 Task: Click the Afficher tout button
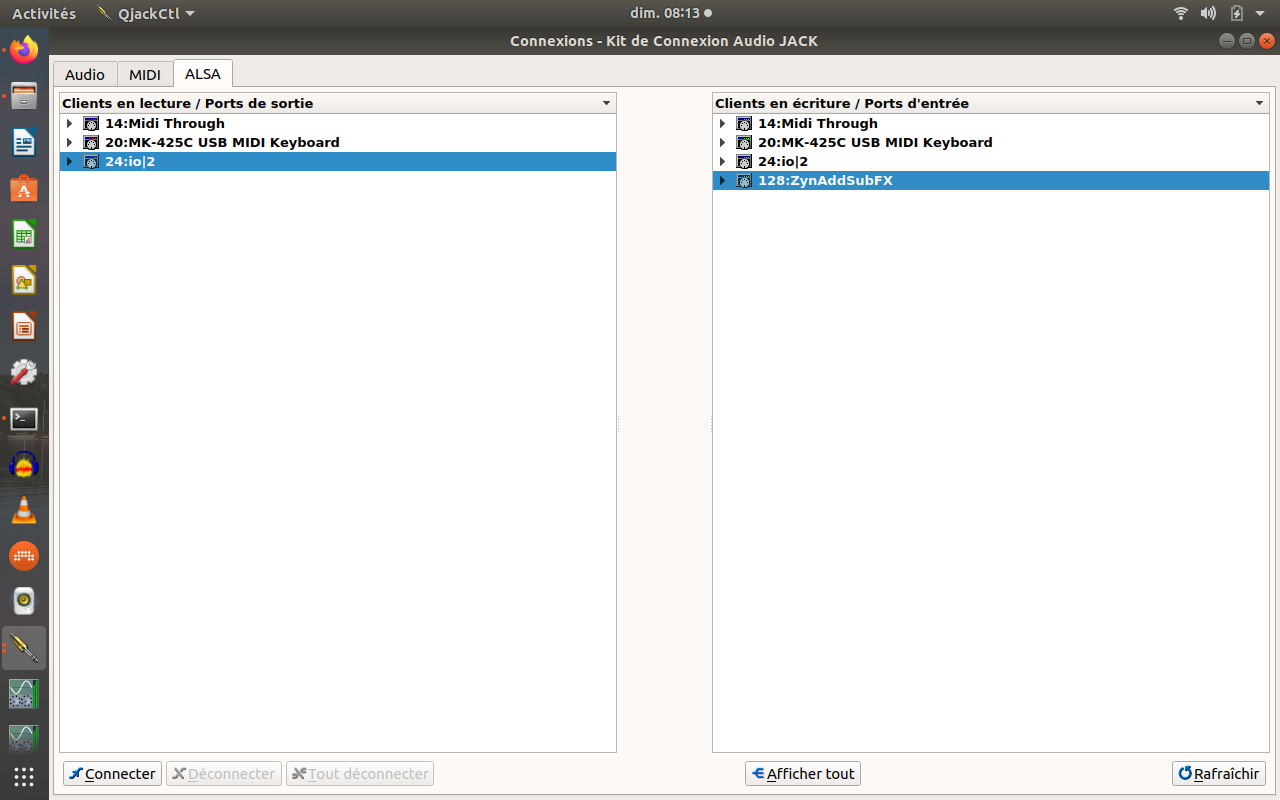(803, 774)
